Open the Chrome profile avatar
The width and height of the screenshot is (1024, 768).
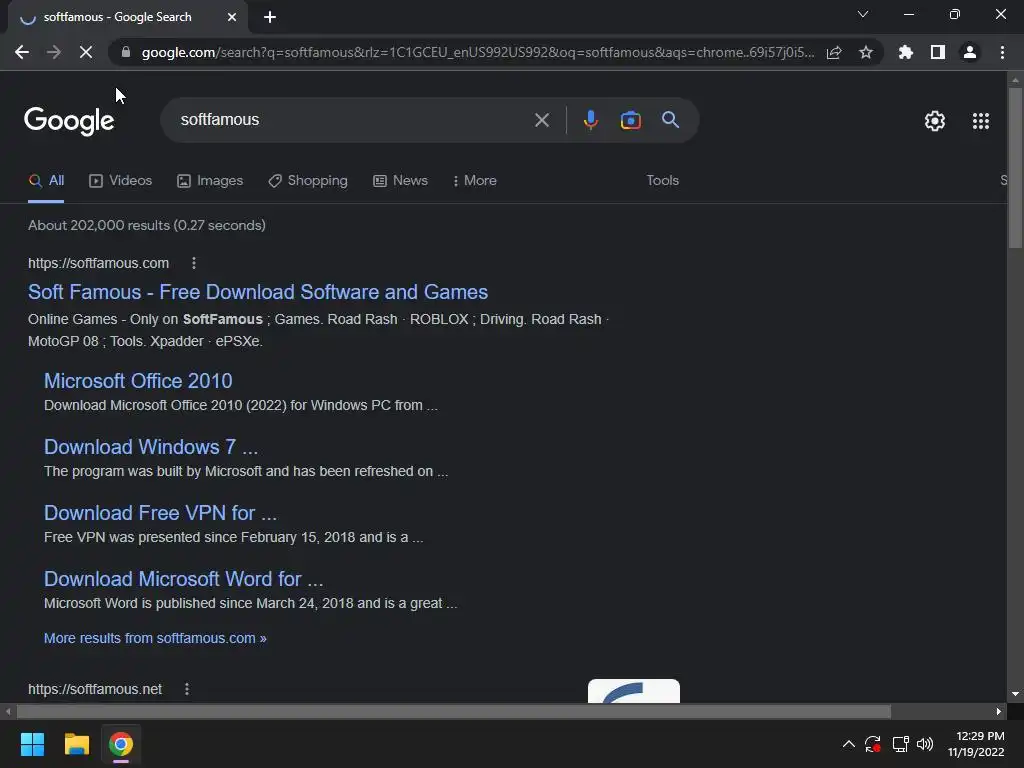tap(970, 52)
